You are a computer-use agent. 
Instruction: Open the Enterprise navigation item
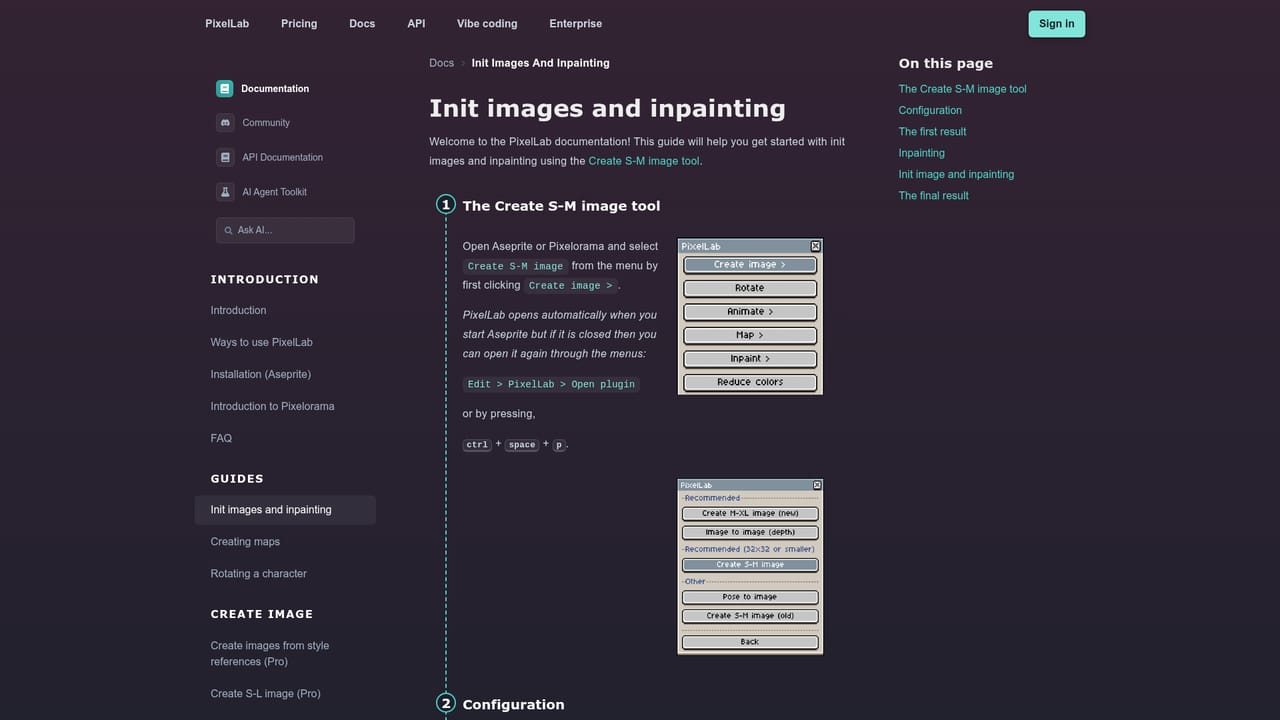click(576, 23)
